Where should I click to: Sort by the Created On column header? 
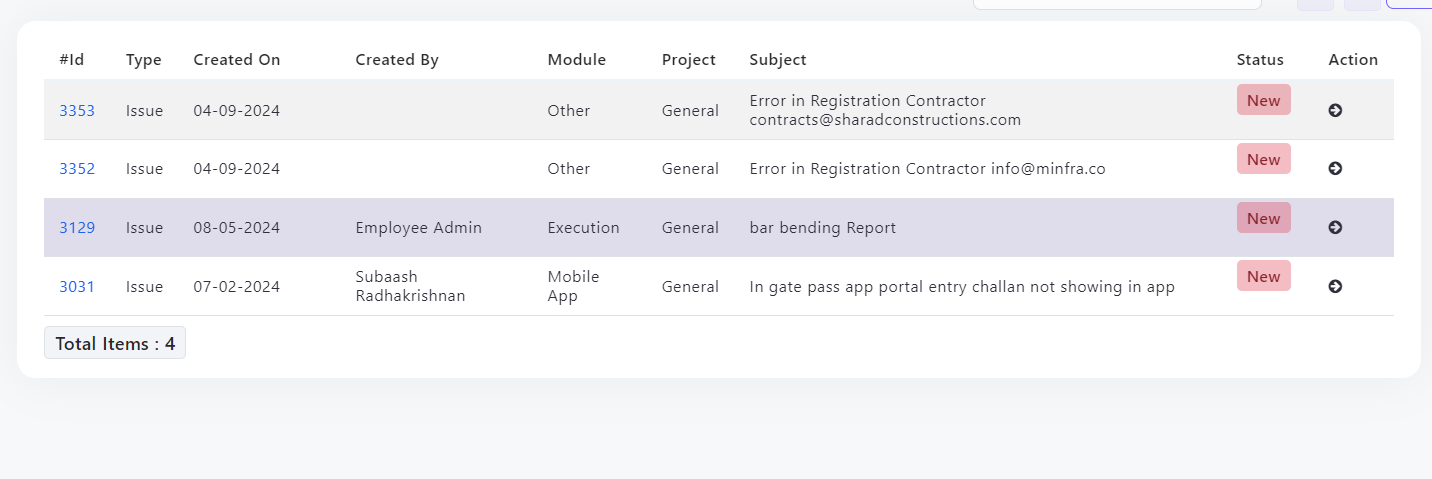(237, 59)
